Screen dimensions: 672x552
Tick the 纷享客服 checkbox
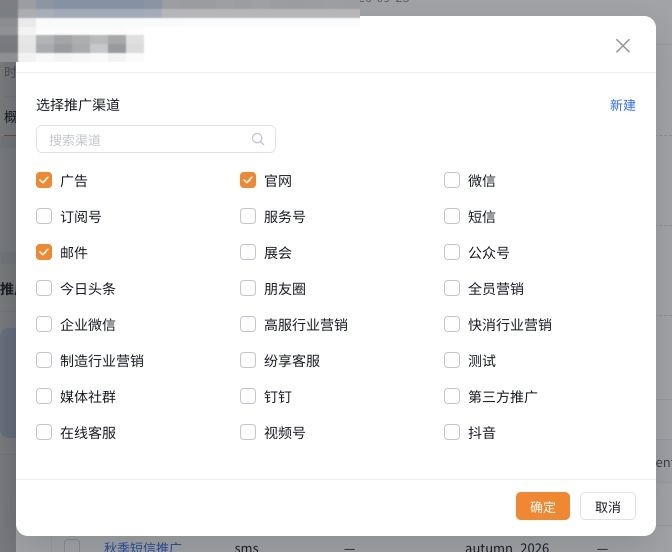[248, 360]
